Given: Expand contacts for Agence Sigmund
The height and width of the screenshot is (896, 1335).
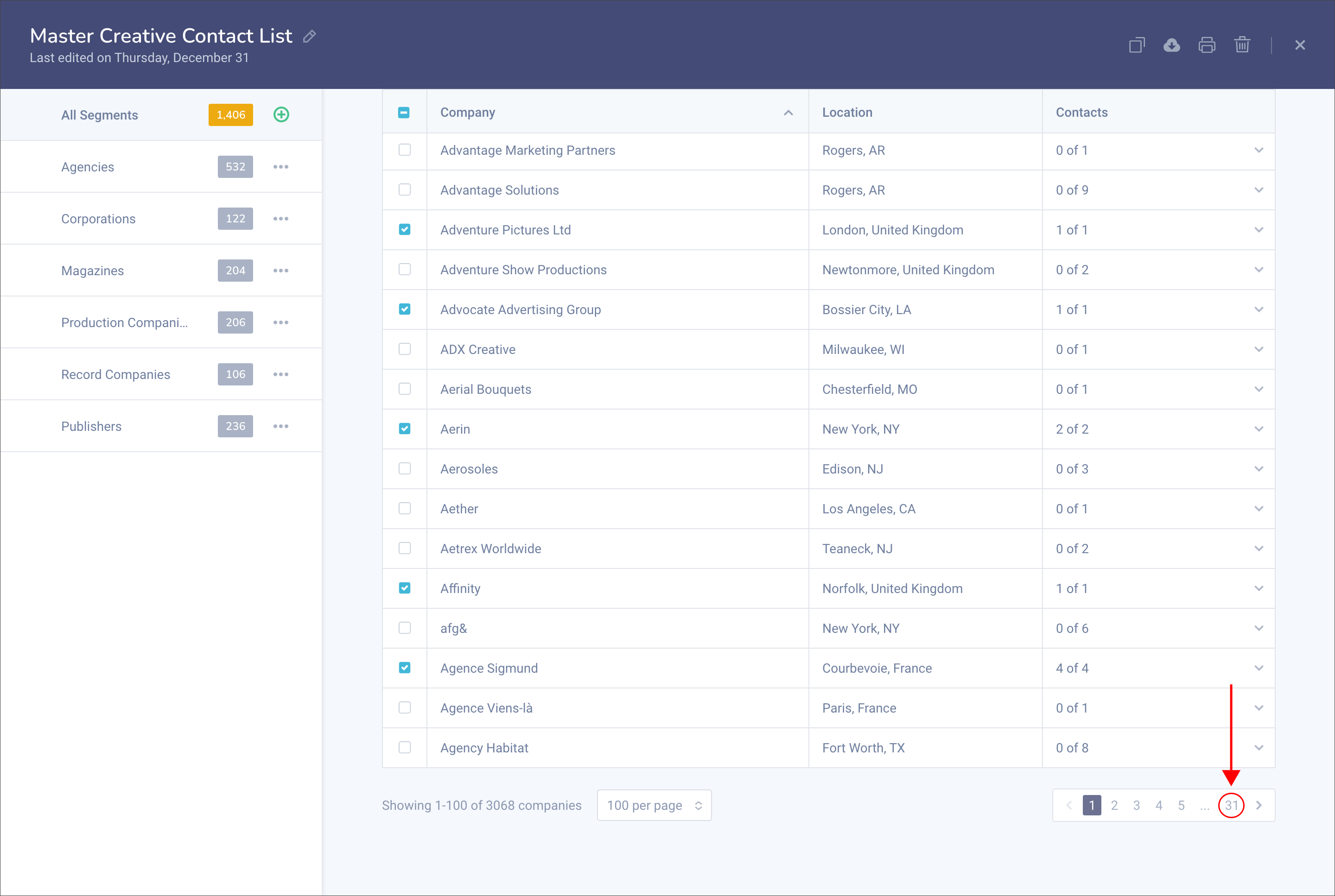Looking at the screenshot, I should click(x=1259, y=668).
